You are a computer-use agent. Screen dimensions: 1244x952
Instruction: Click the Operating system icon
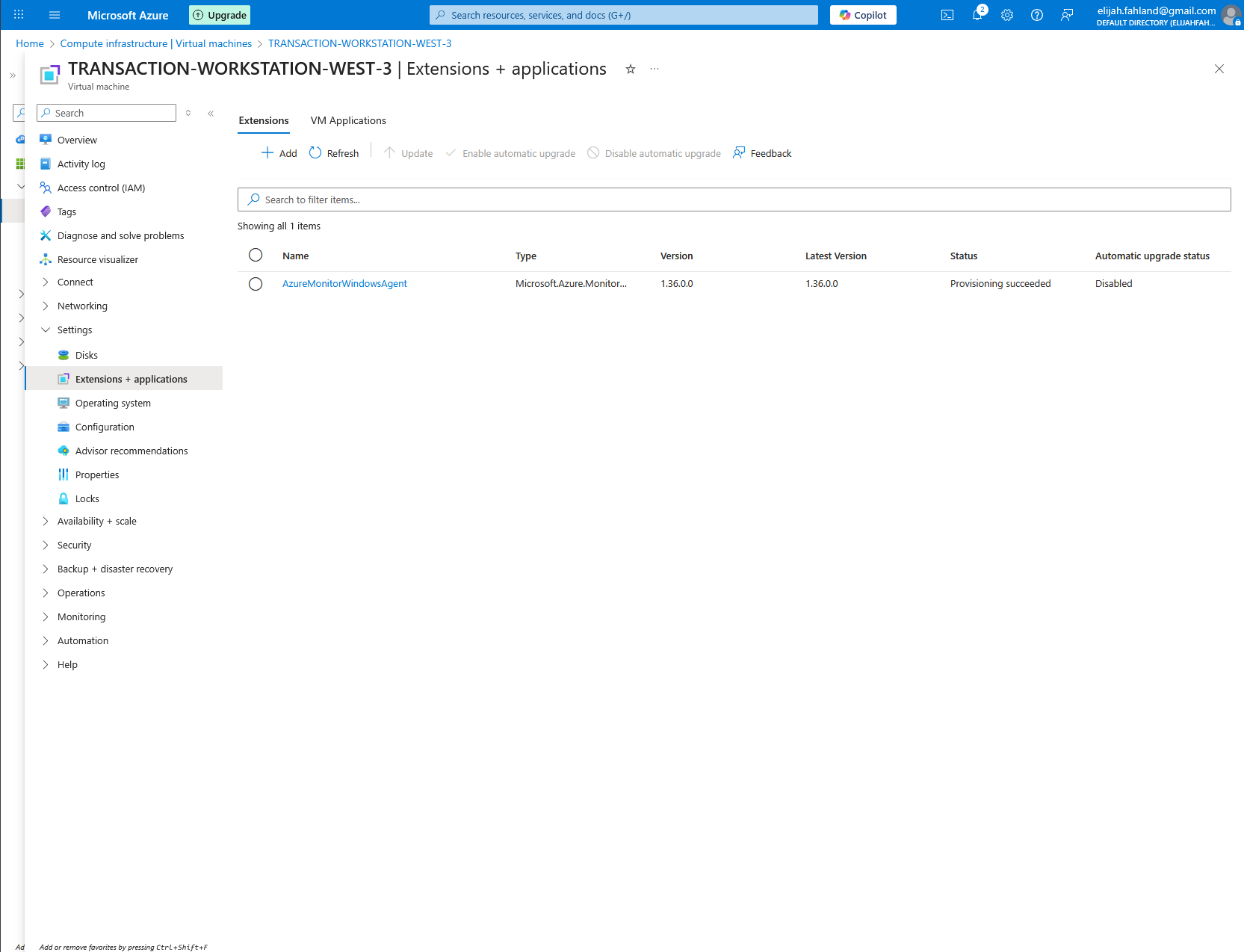click(64, 403)
